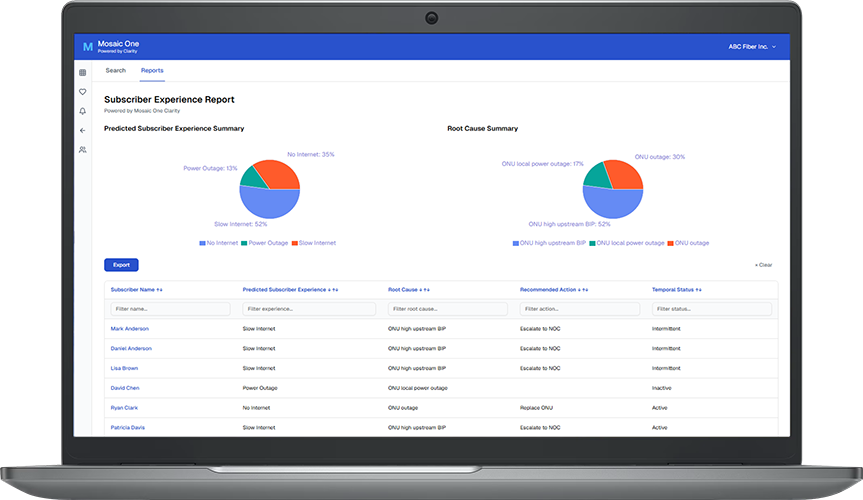Open the grid dashboard sidebar icon
Viewport: 863px width, 500px height.
[83, 73]
